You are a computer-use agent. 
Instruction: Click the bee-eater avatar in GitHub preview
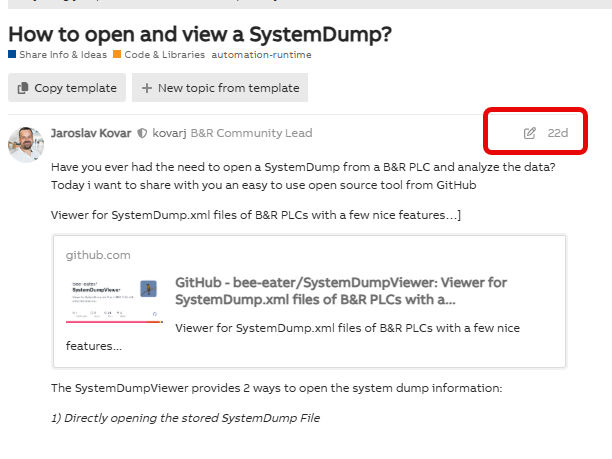(149, 288)
